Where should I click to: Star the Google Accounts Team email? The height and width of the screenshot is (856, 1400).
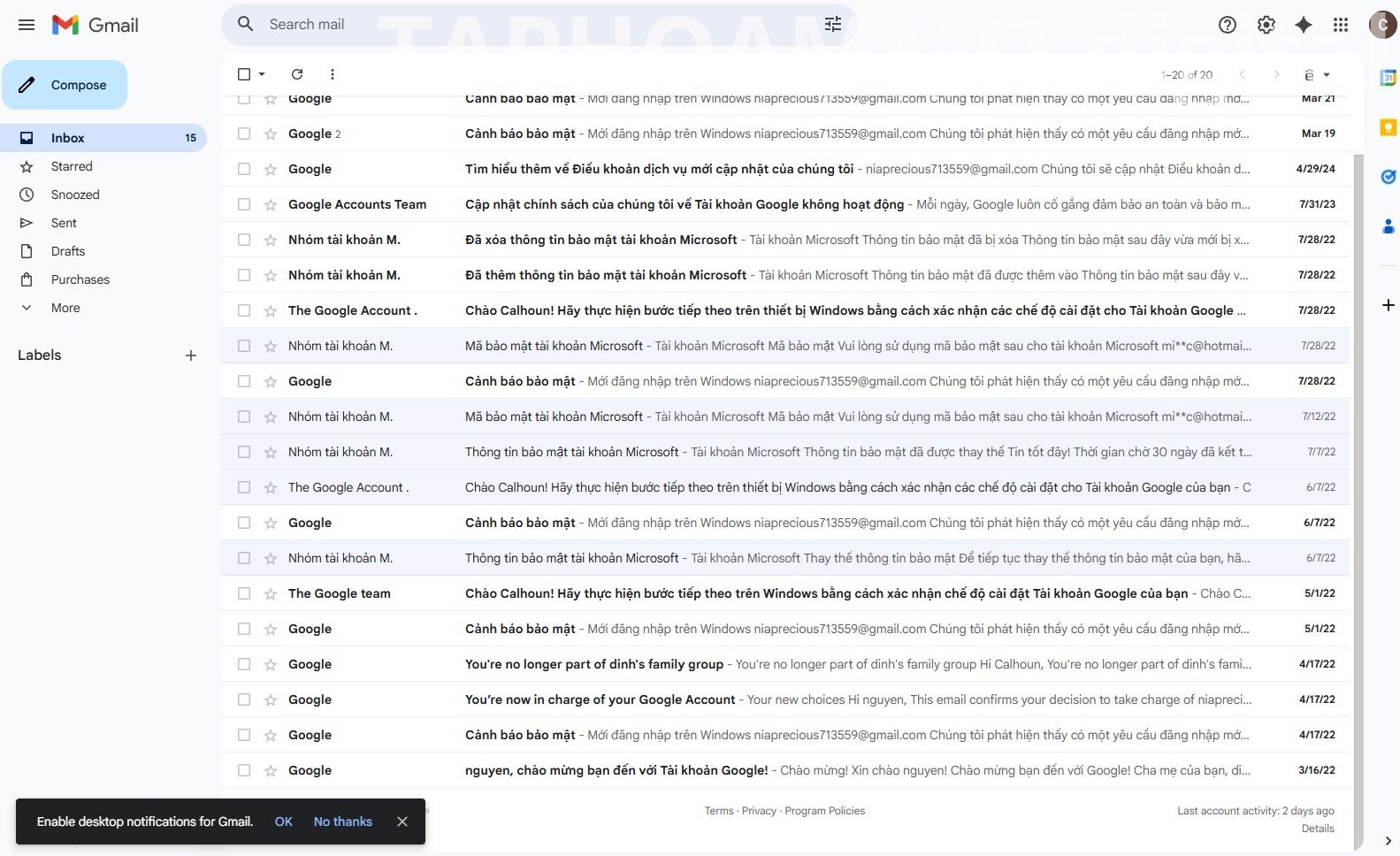click(x=271, y=204)
